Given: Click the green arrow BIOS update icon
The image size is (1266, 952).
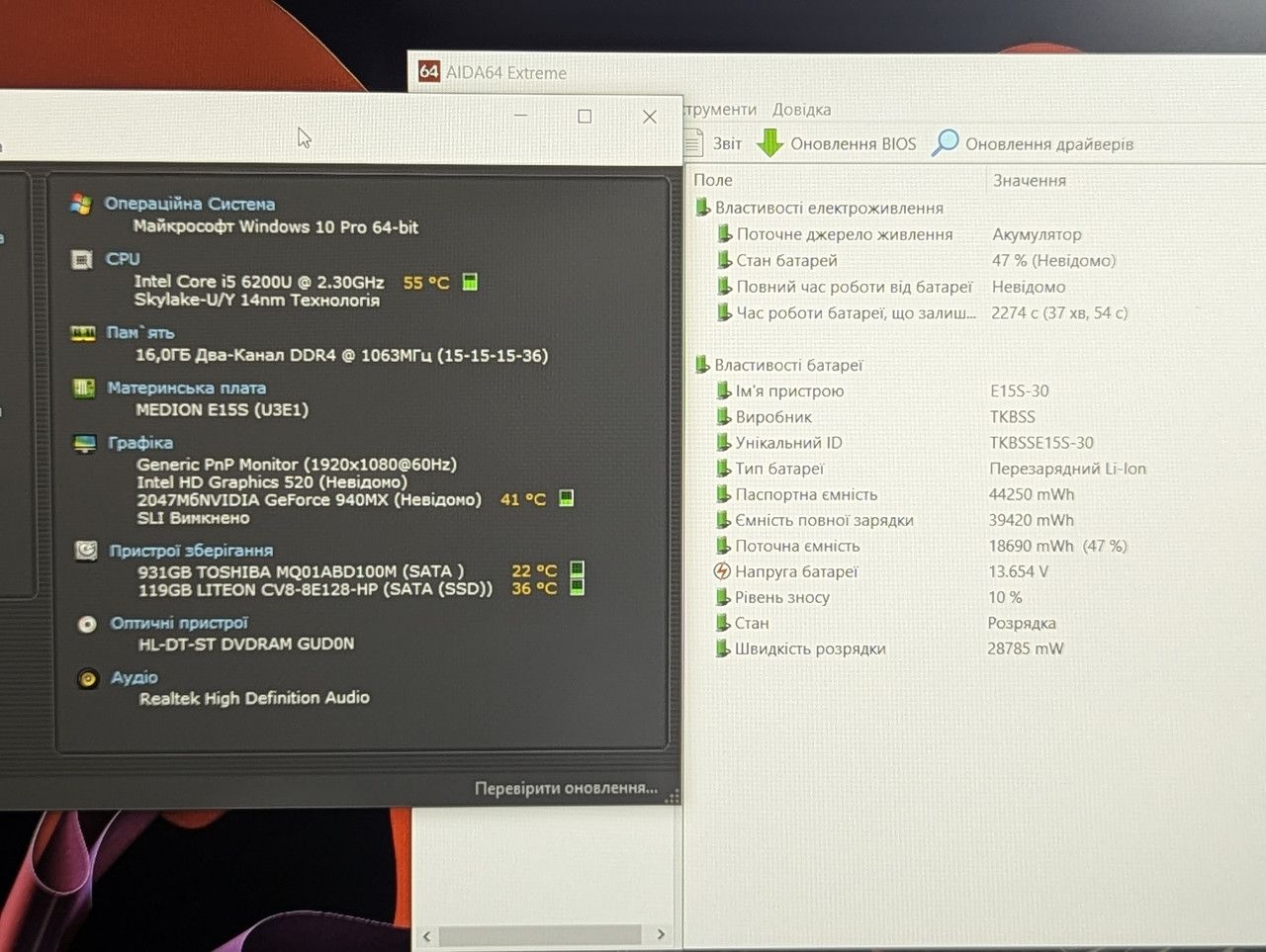Looking at the screenshot, I should [x=769, y=143].
